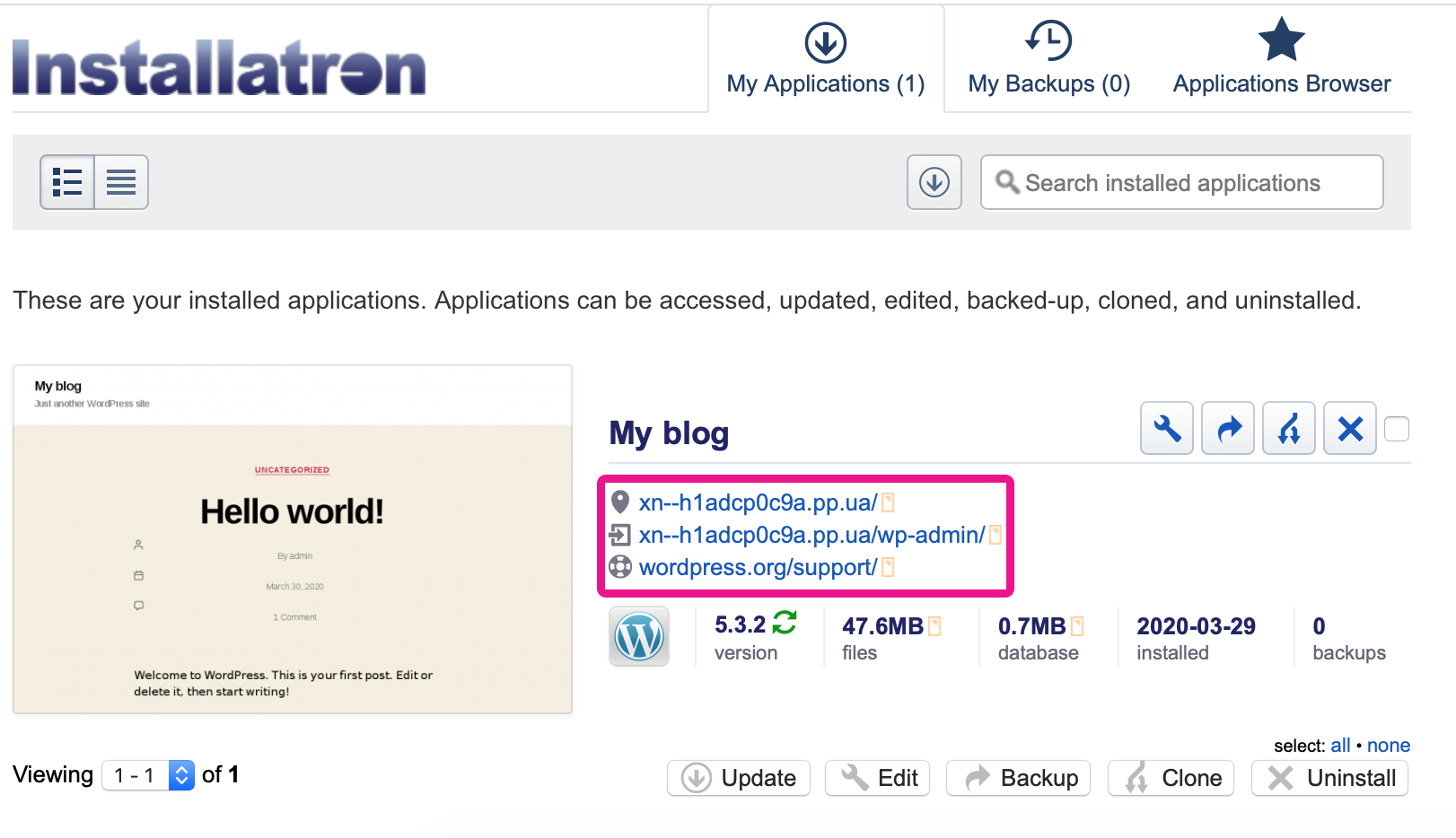The width and height of the screenshot is (1456, 838).
Task: Click the green update-available refresh icon
Action: (x=785, y=623)
